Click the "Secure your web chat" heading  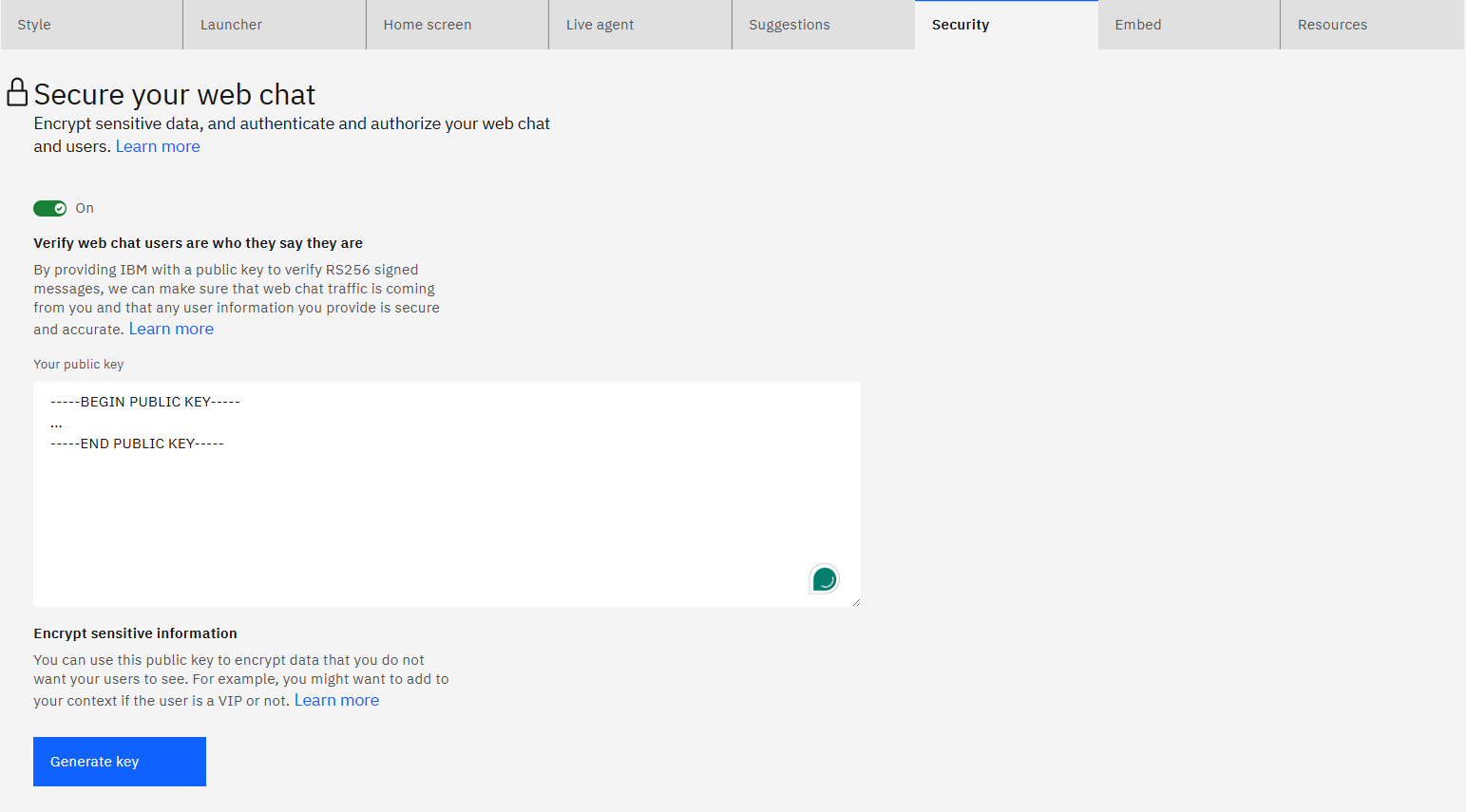tap(175, 95)
